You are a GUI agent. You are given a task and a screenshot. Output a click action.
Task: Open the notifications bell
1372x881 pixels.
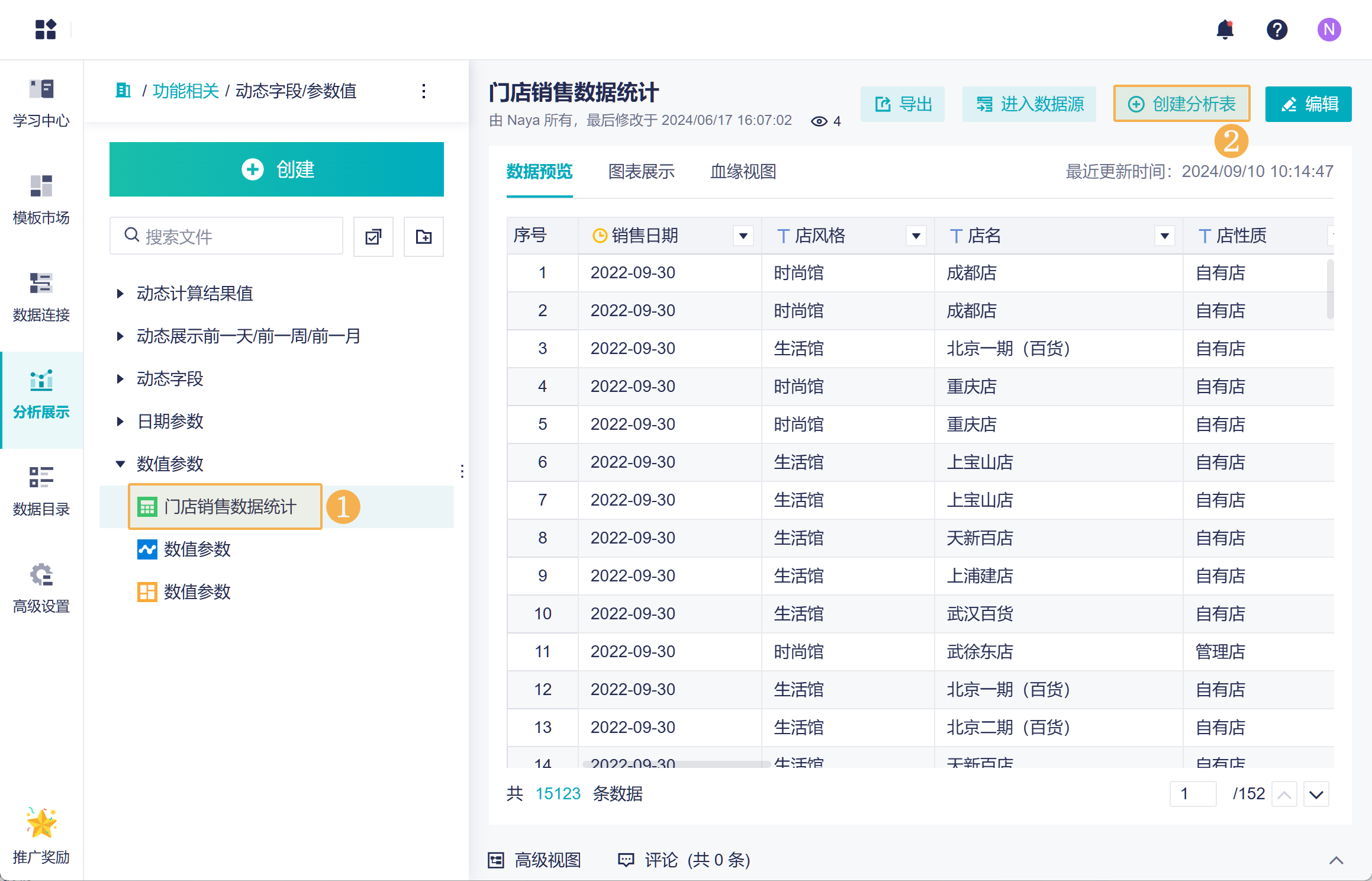coord(1225,30)
